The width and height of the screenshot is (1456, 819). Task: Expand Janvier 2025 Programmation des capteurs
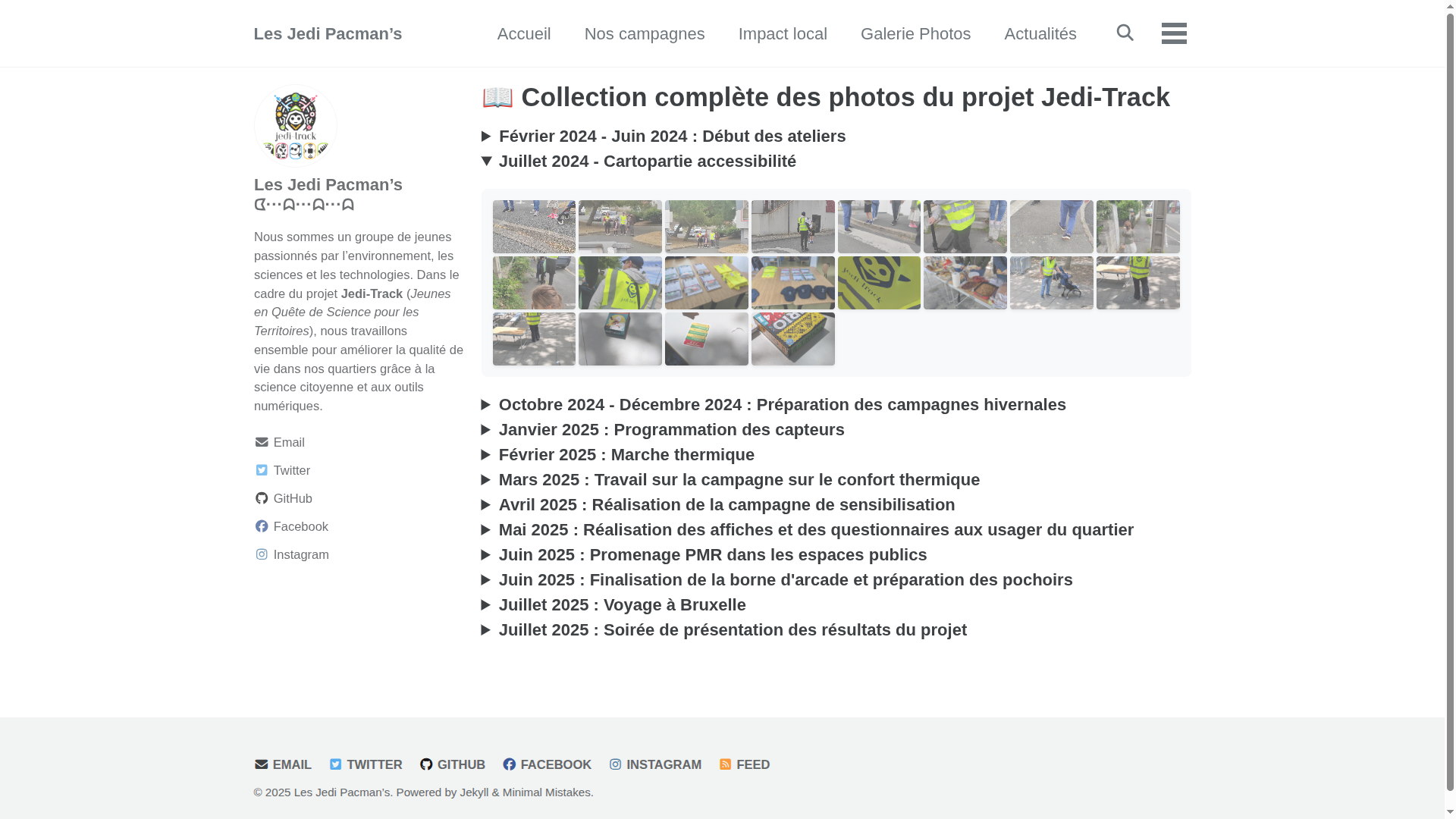tap(671, 430)
